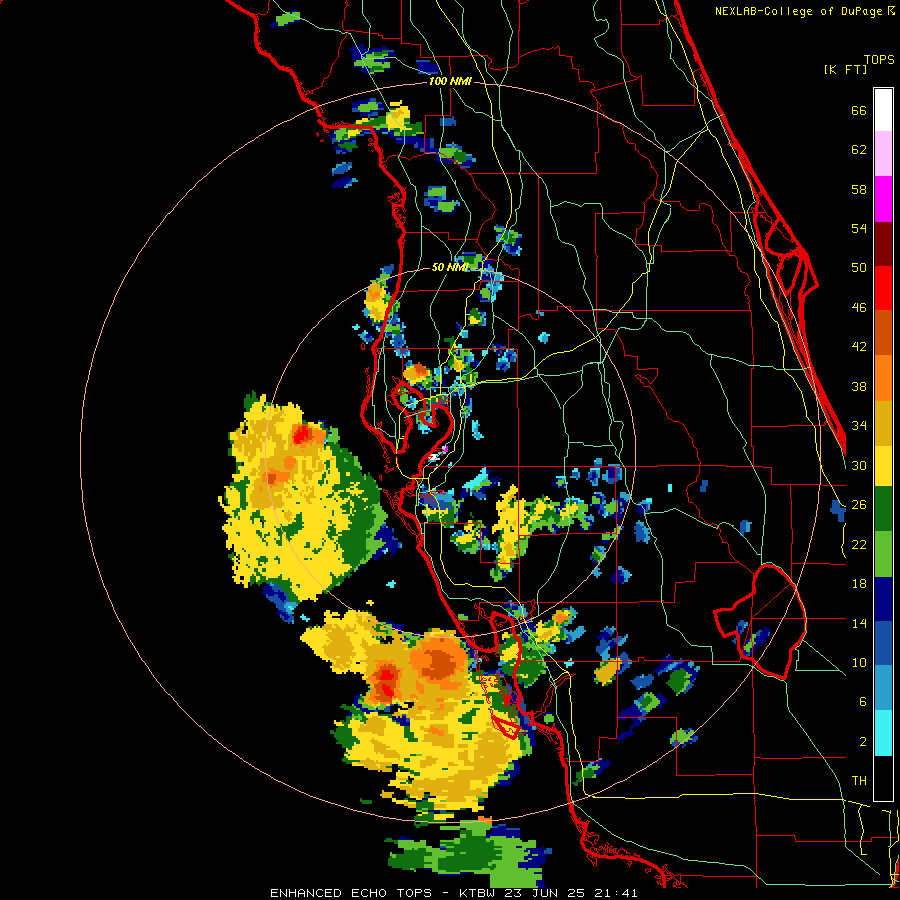Click the light pink legend swatch

[x=883, y=153]
